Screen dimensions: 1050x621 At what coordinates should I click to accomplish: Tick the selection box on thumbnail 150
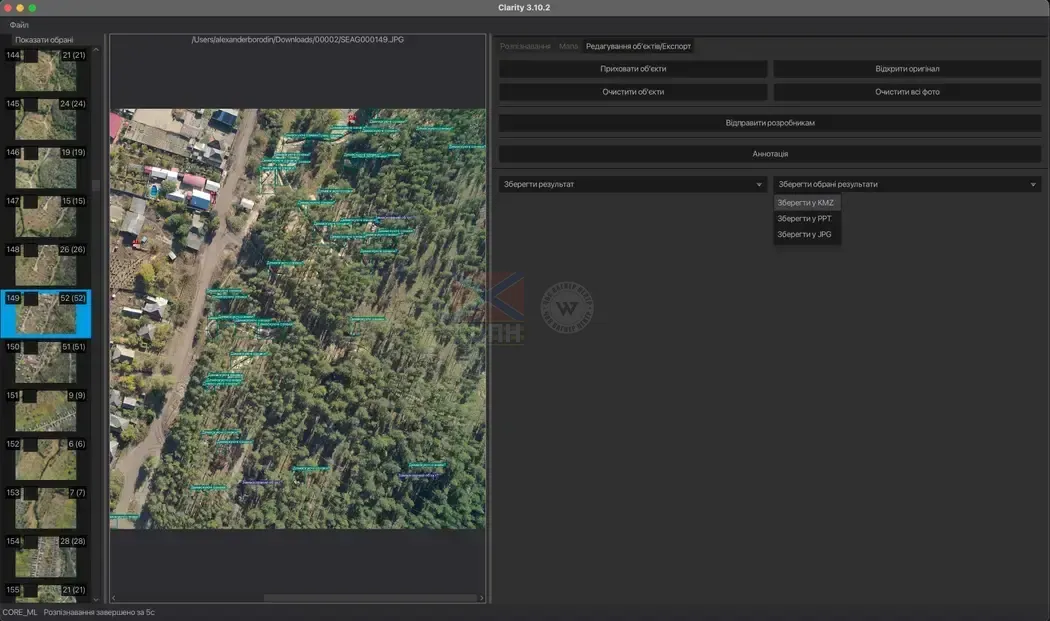(x=30, y=348)
